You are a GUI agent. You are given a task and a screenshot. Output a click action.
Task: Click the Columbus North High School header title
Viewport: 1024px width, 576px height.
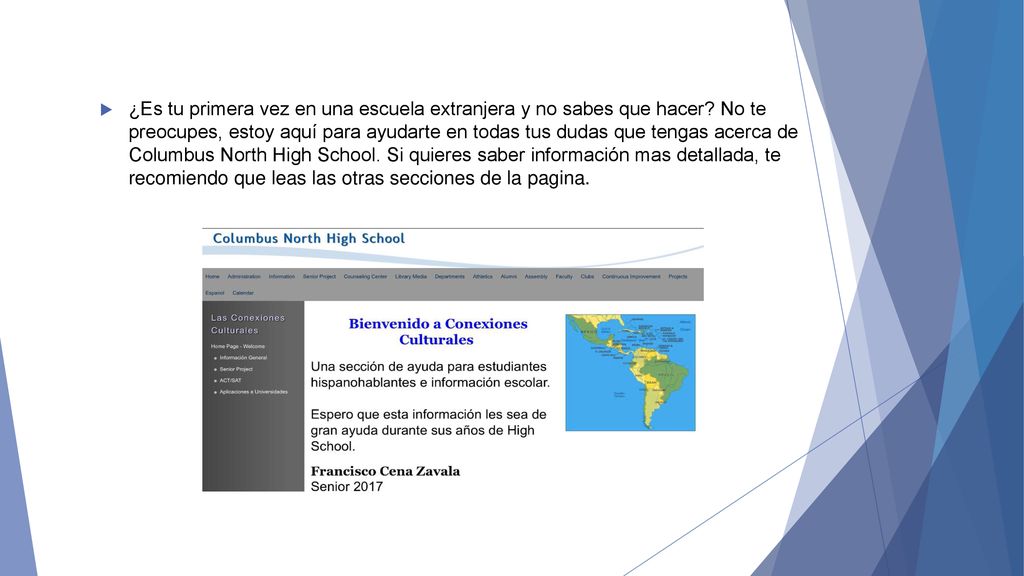(309, 238)
